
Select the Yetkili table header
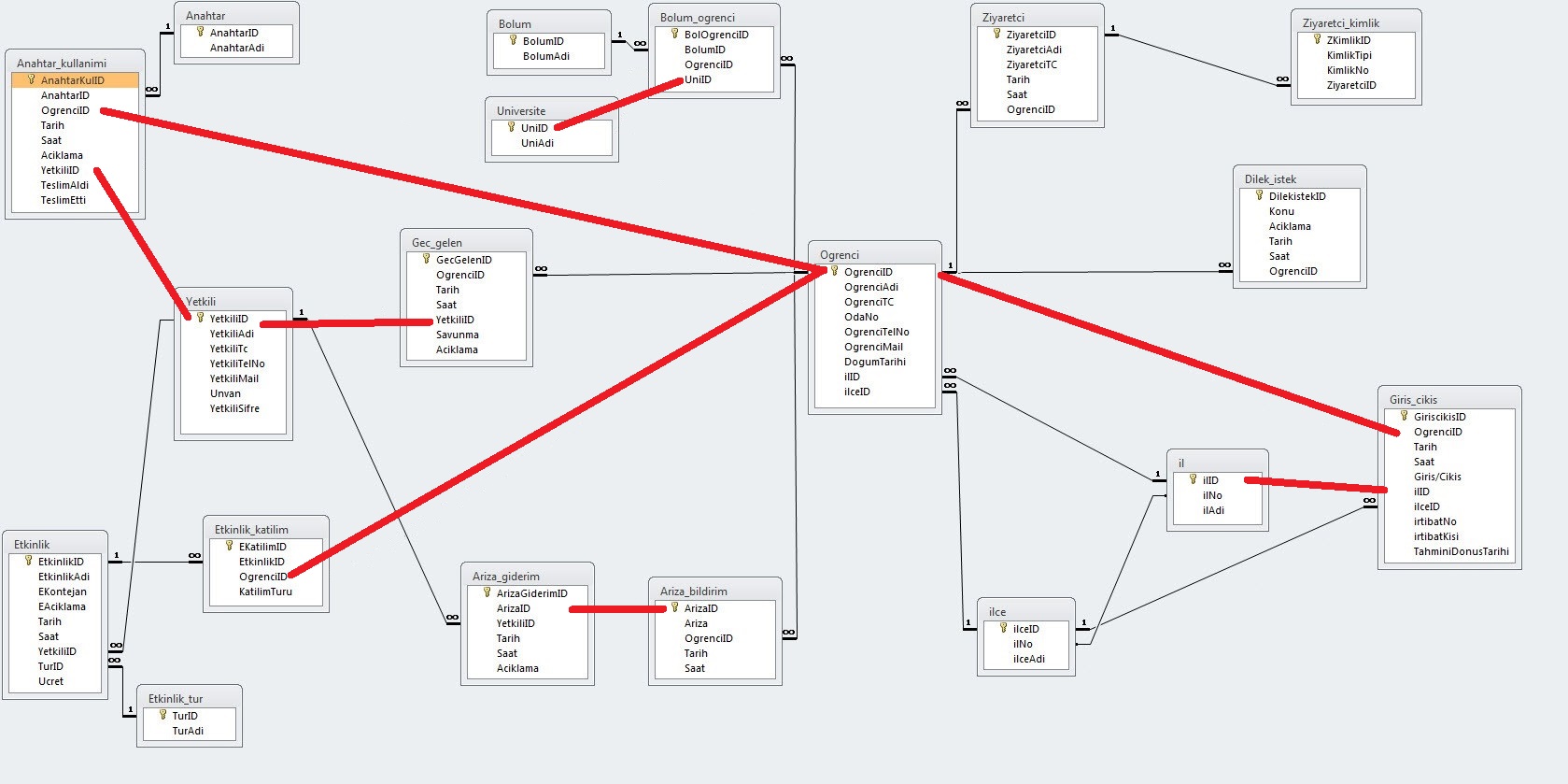click(x=233, y=301)
